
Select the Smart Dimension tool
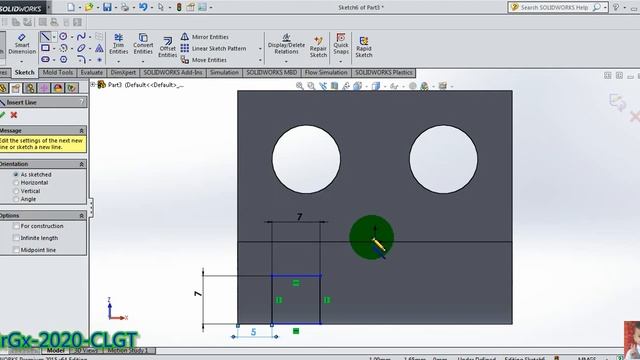pos(22,44)
